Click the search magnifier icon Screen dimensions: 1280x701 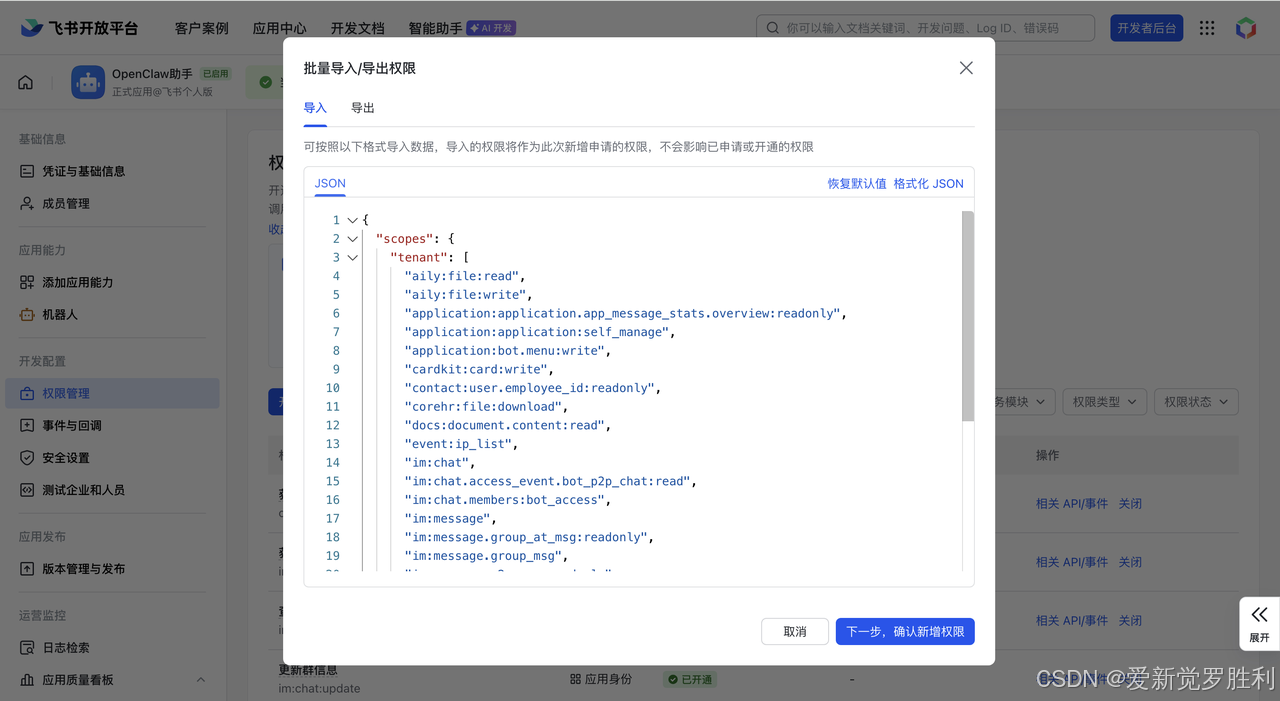point(773,28)
